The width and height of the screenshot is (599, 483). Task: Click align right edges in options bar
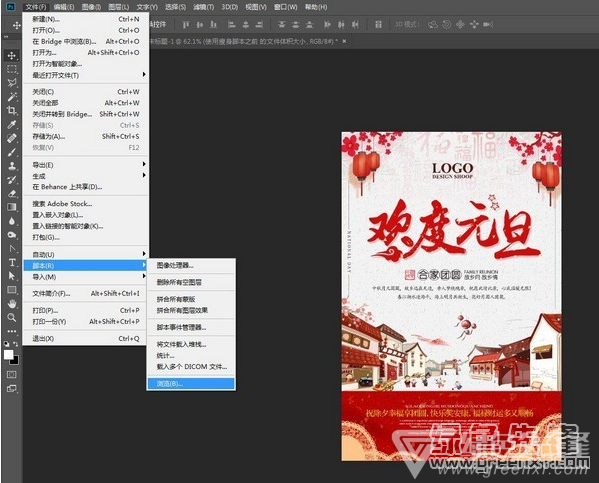click(259, 25)
